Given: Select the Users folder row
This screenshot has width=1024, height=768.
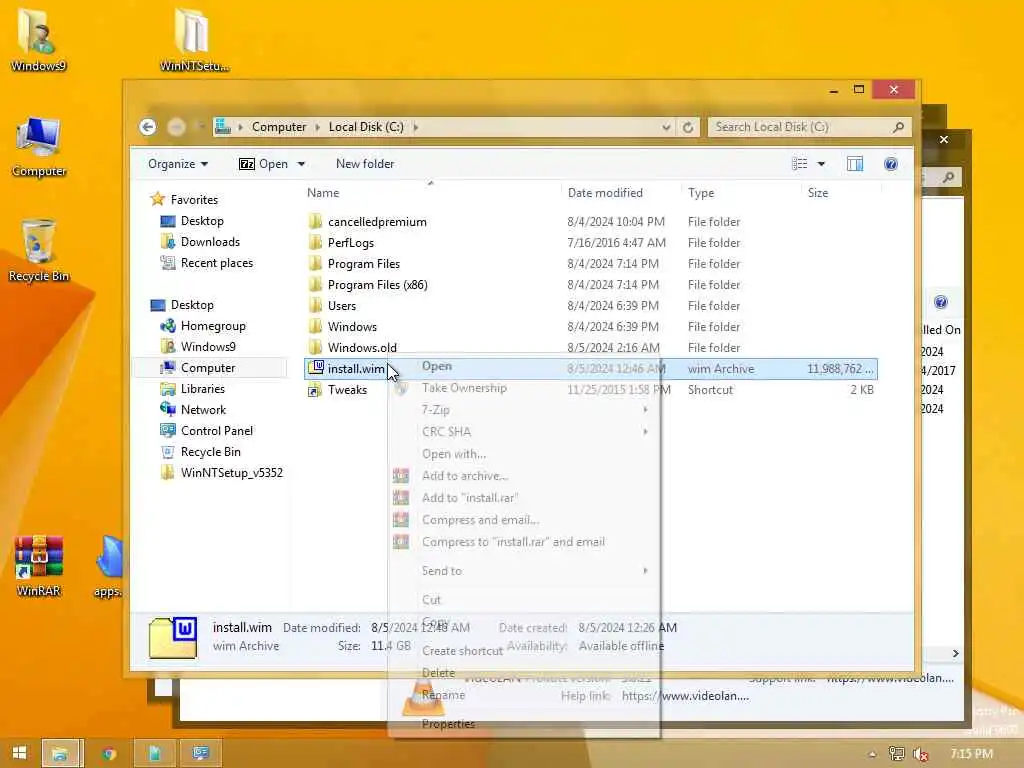Looking at the screenshot, I should [x=591, y=306].
